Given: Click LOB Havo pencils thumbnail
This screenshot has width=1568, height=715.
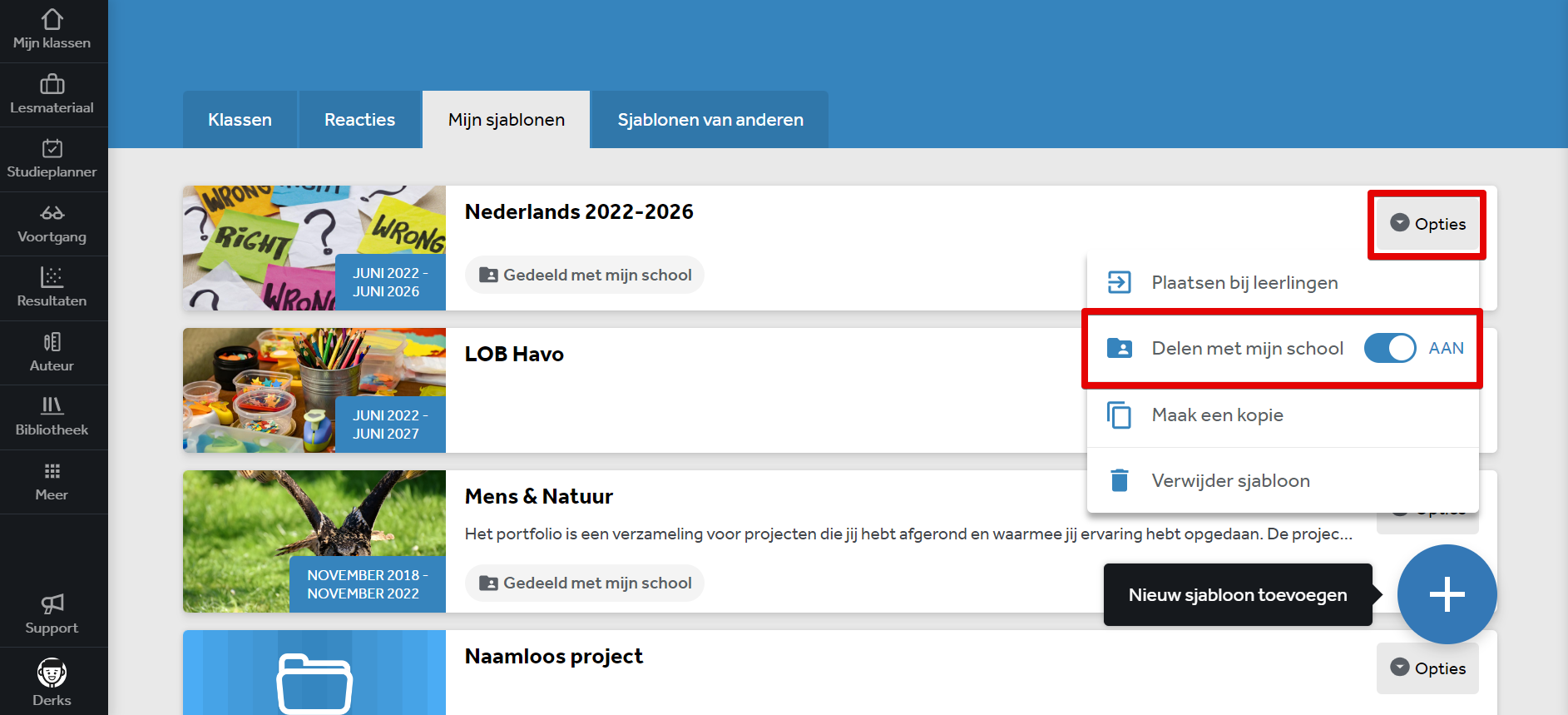Looking at the screenshot, I should (314, 390).
